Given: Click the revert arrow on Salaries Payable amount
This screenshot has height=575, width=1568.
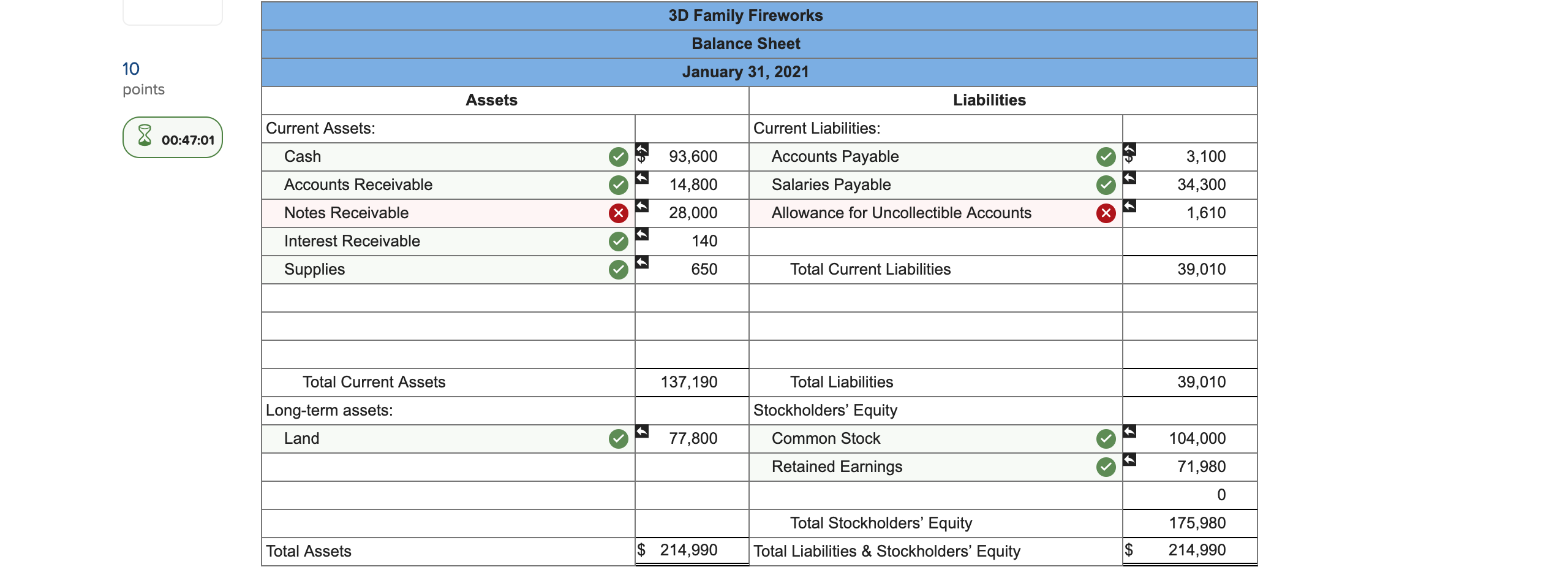Looking at the screenshot, I should pyautogui.click(x=1129, y=178).
